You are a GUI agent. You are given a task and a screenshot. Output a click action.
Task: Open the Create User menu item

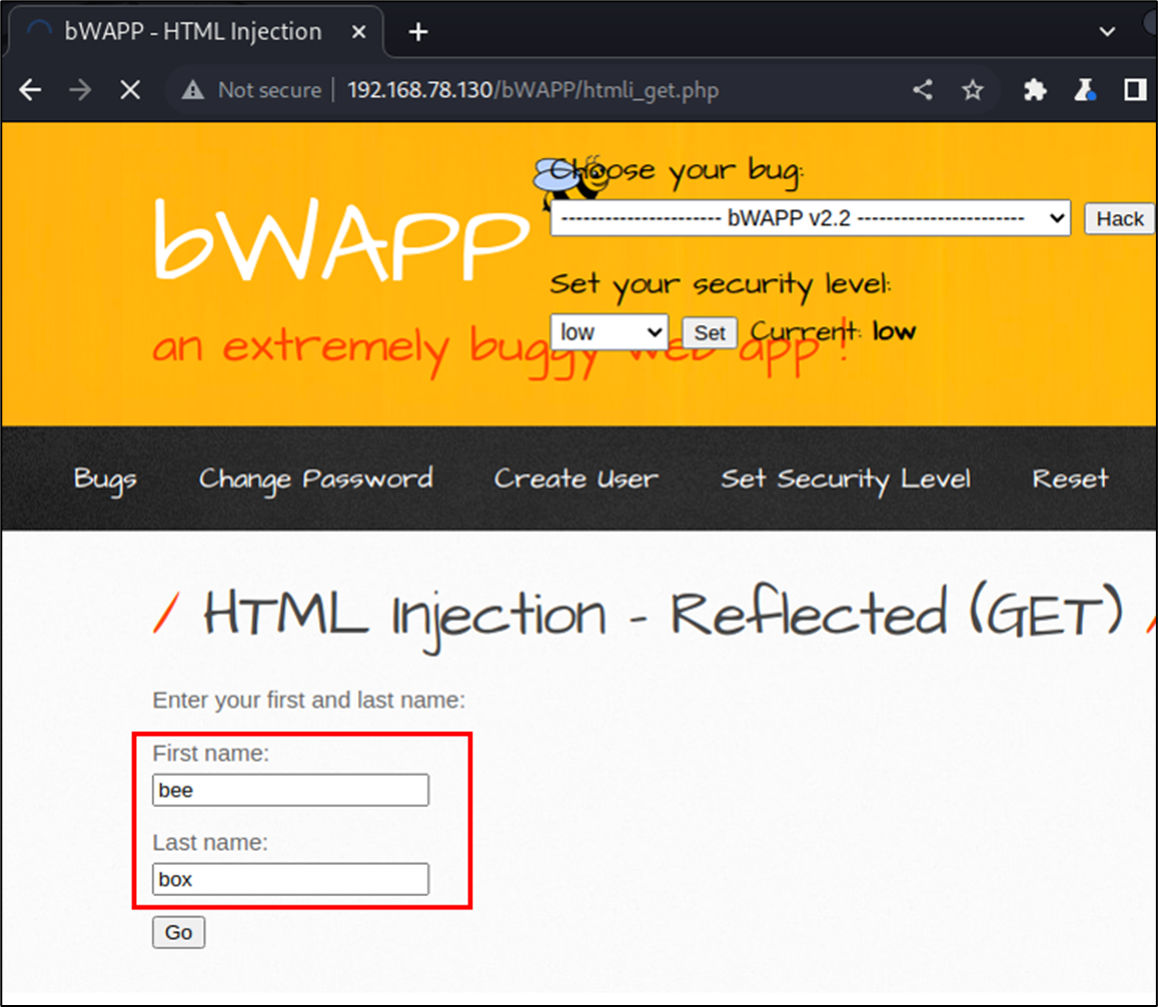[x=575, y=478]
